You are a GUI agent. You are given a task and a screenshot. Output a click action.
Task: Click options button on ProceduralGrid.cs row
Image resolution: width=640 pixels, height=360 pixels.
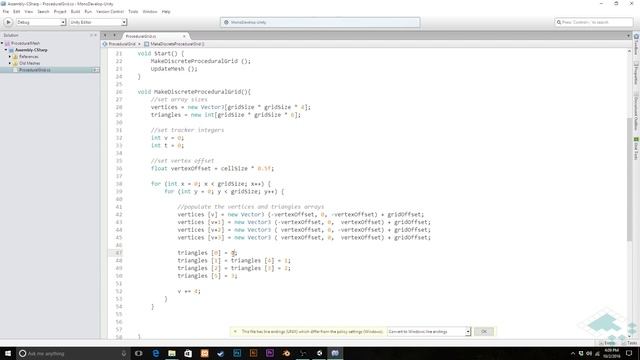pos(95,70)
